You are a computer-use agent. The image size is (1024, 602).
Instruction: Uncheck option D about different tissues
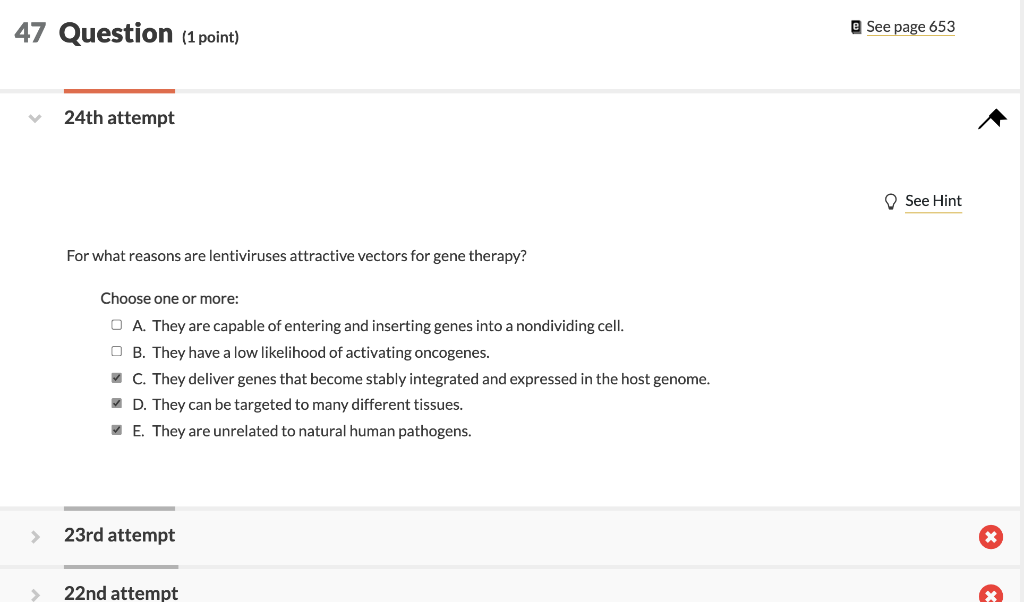point(117,405)
